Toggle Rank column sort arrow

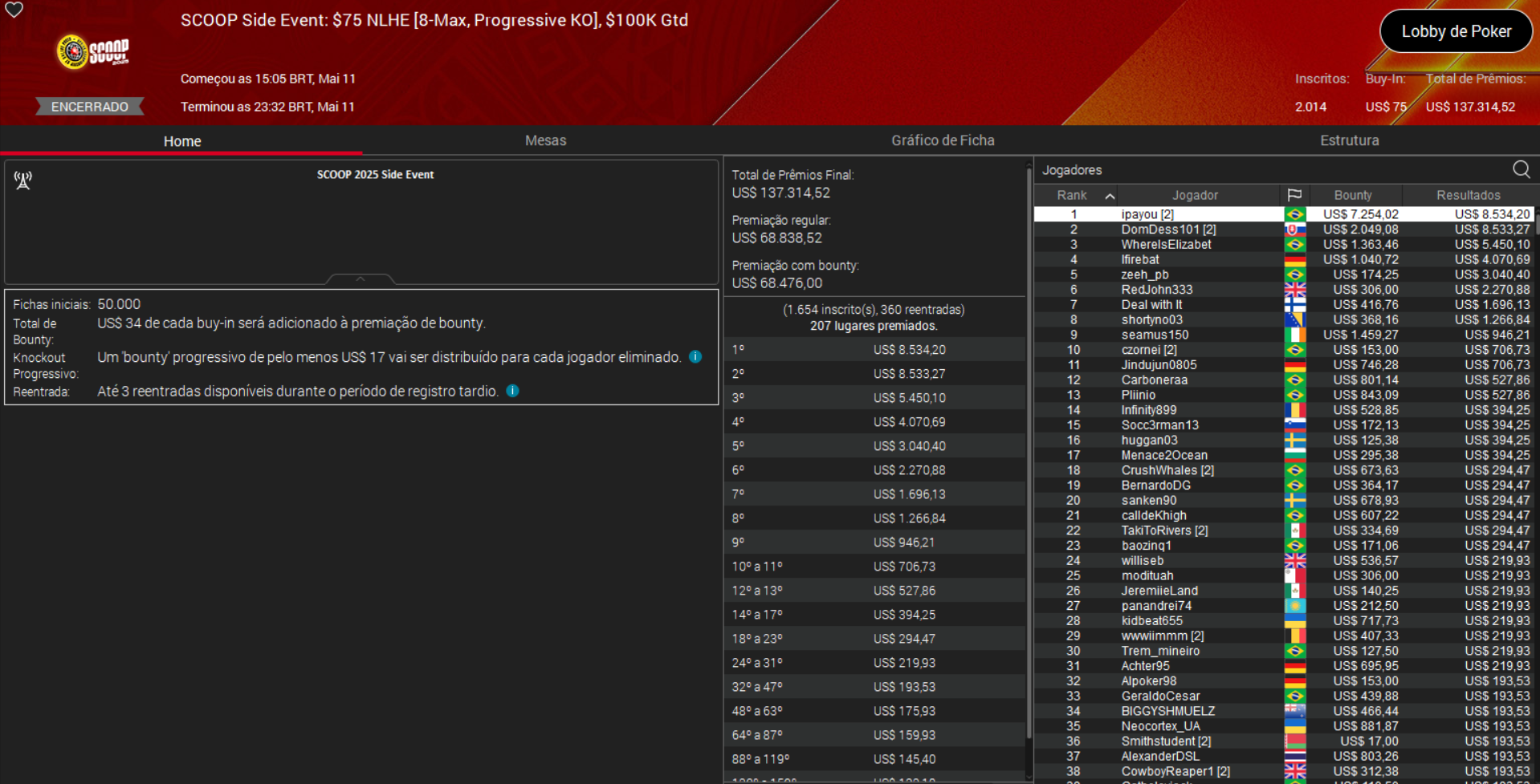pyautogui.click(x=1110, y=196)
